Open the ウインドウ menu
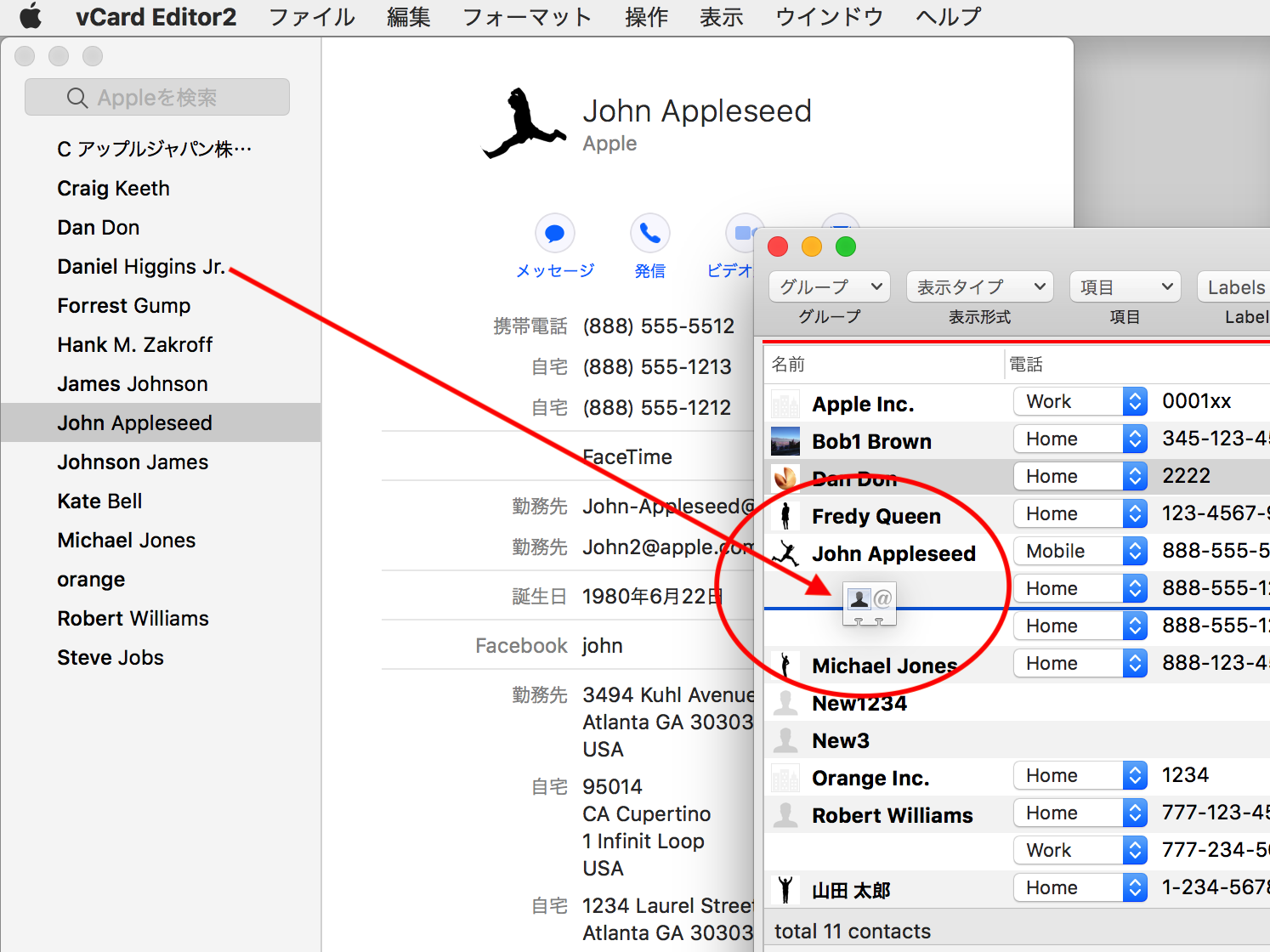The width and height of the screenshot is (1270, 952). [829, 17]
